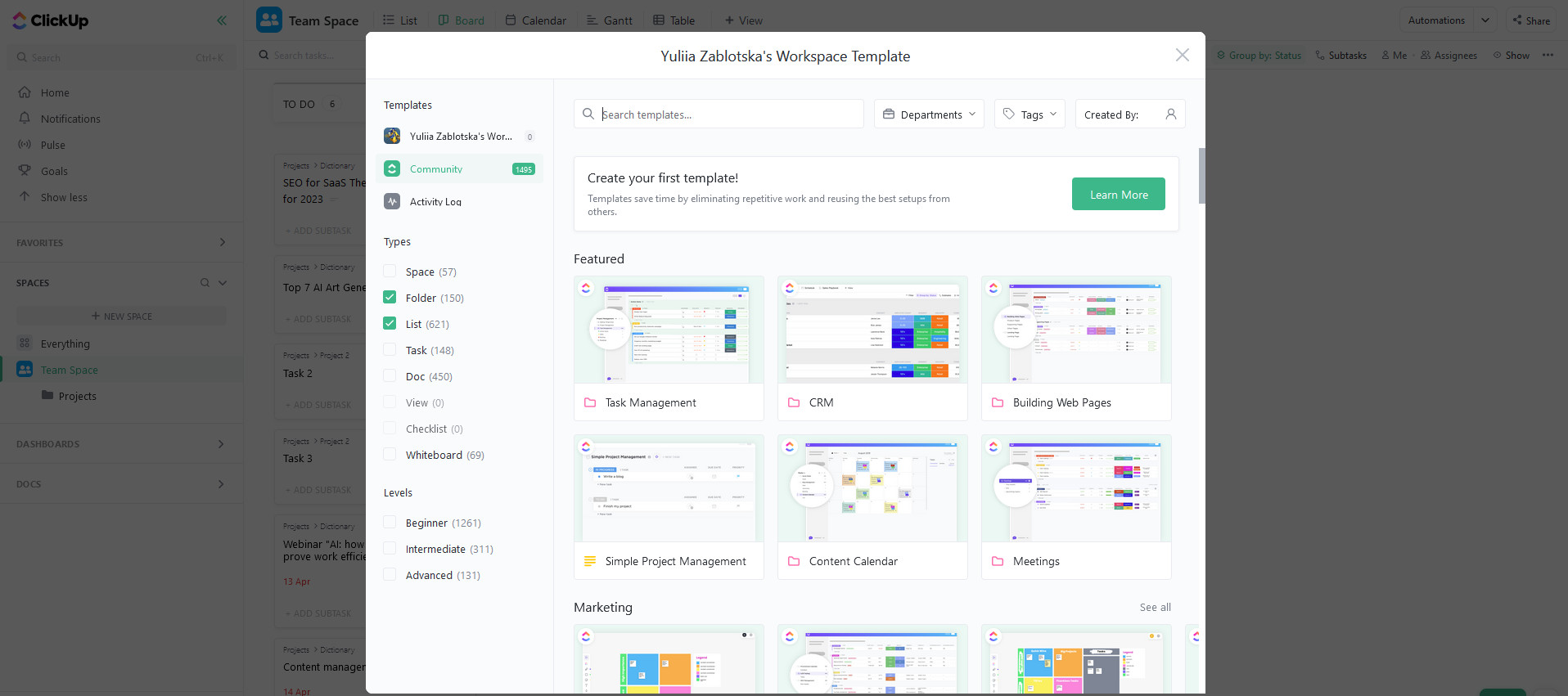This screenshot has height=696, width=1568.
Task: Select Team Space in the sidebar
Action: tap(70, 370)
